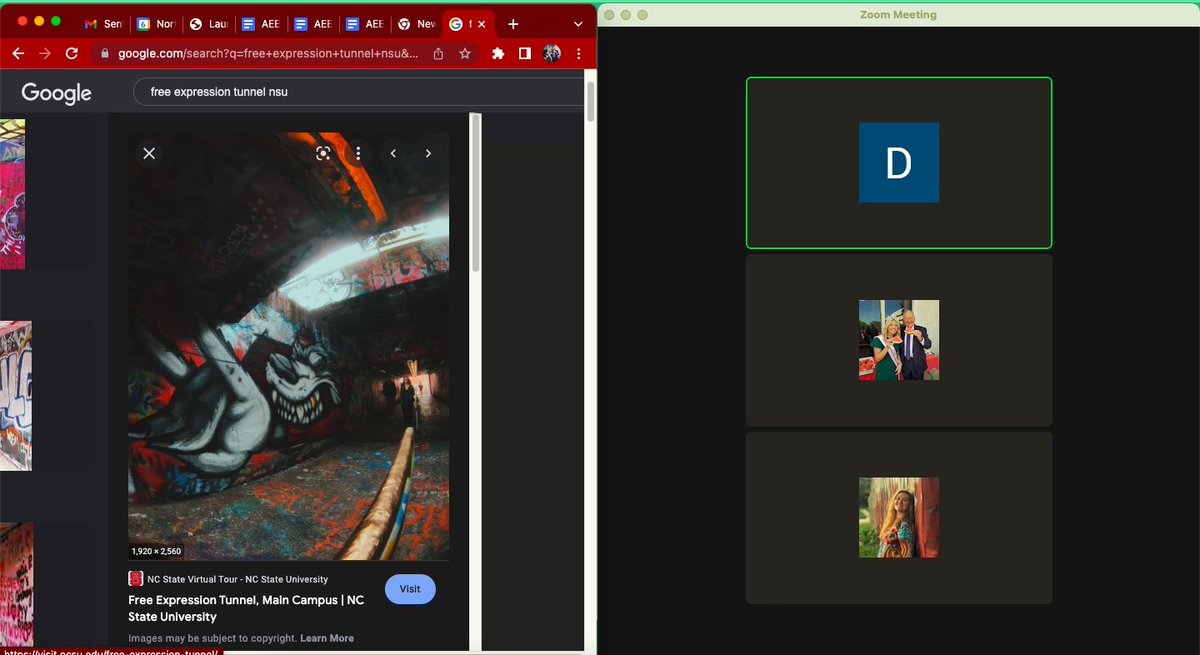Image resolution: width=1200 pixels, height=655 pixels.
Task: Open the Chrome extensions puzzle icon
Action: point(498,54)
